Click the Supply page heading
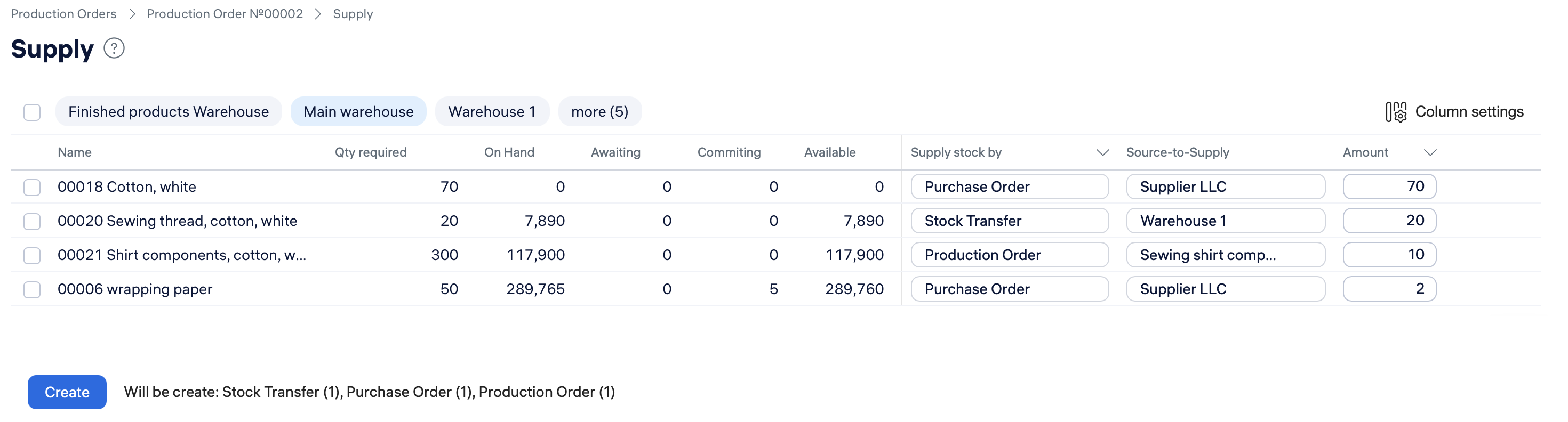This screenshot has width=1568, height=422. pyautogui.click(x=52, y=48)
